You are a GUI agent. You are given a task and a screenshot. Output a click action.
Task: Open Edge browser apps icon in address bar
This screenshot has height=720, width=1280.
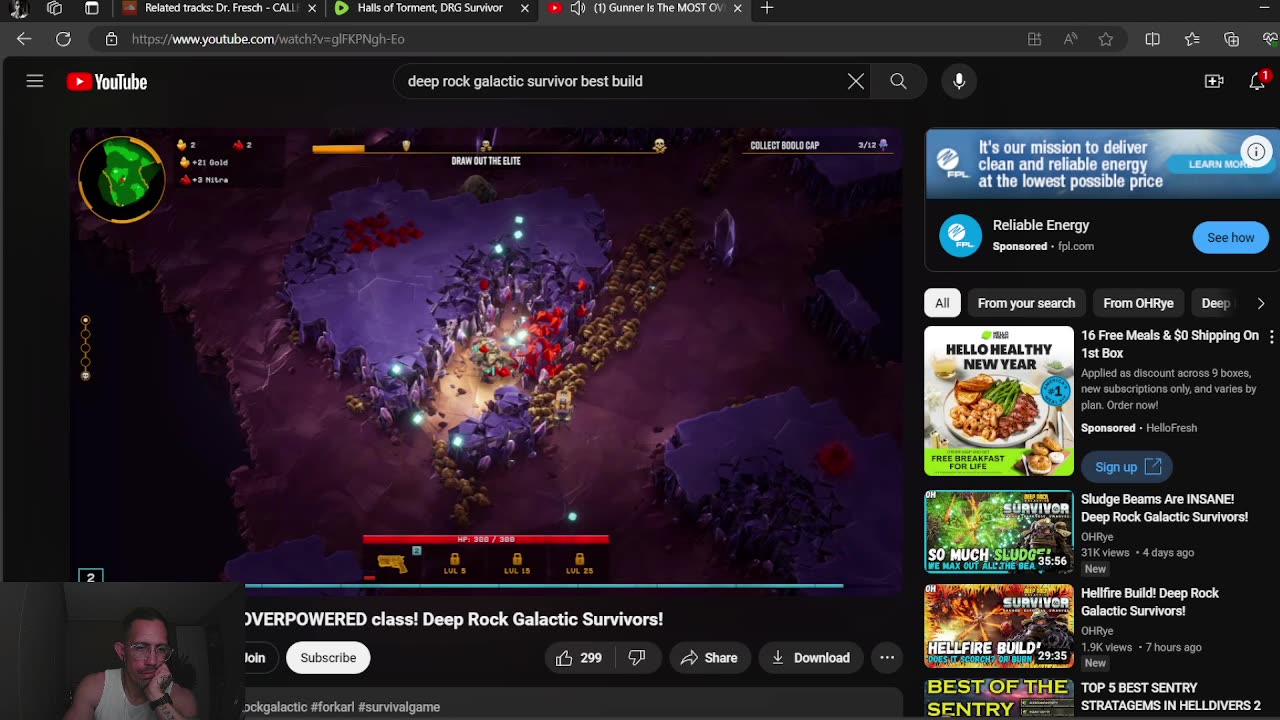[1035, 39]
